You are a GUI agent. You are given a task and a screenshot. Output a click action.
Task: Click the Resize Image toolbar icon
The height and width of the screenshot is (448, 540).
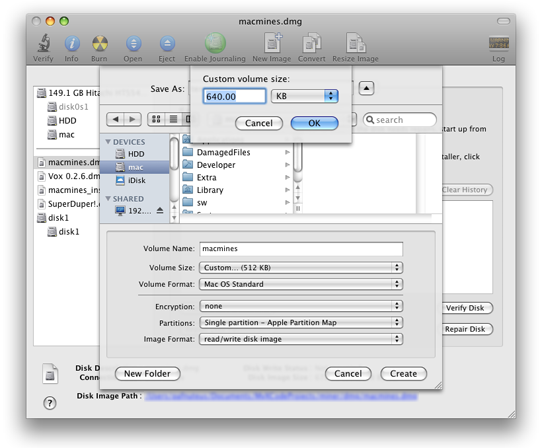355,43
